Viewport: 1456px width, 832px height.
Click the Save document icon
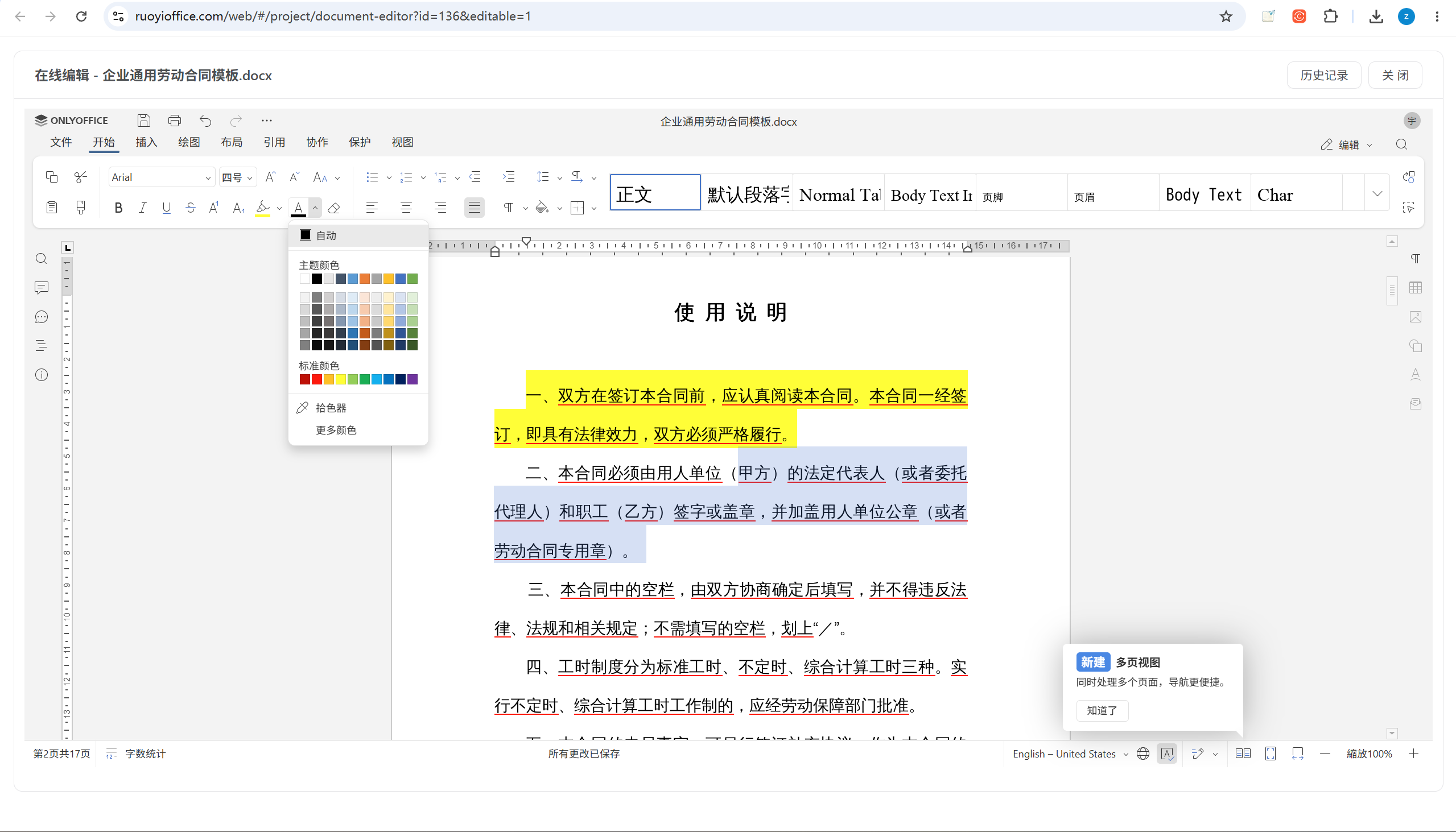click(x=143, y=121)
